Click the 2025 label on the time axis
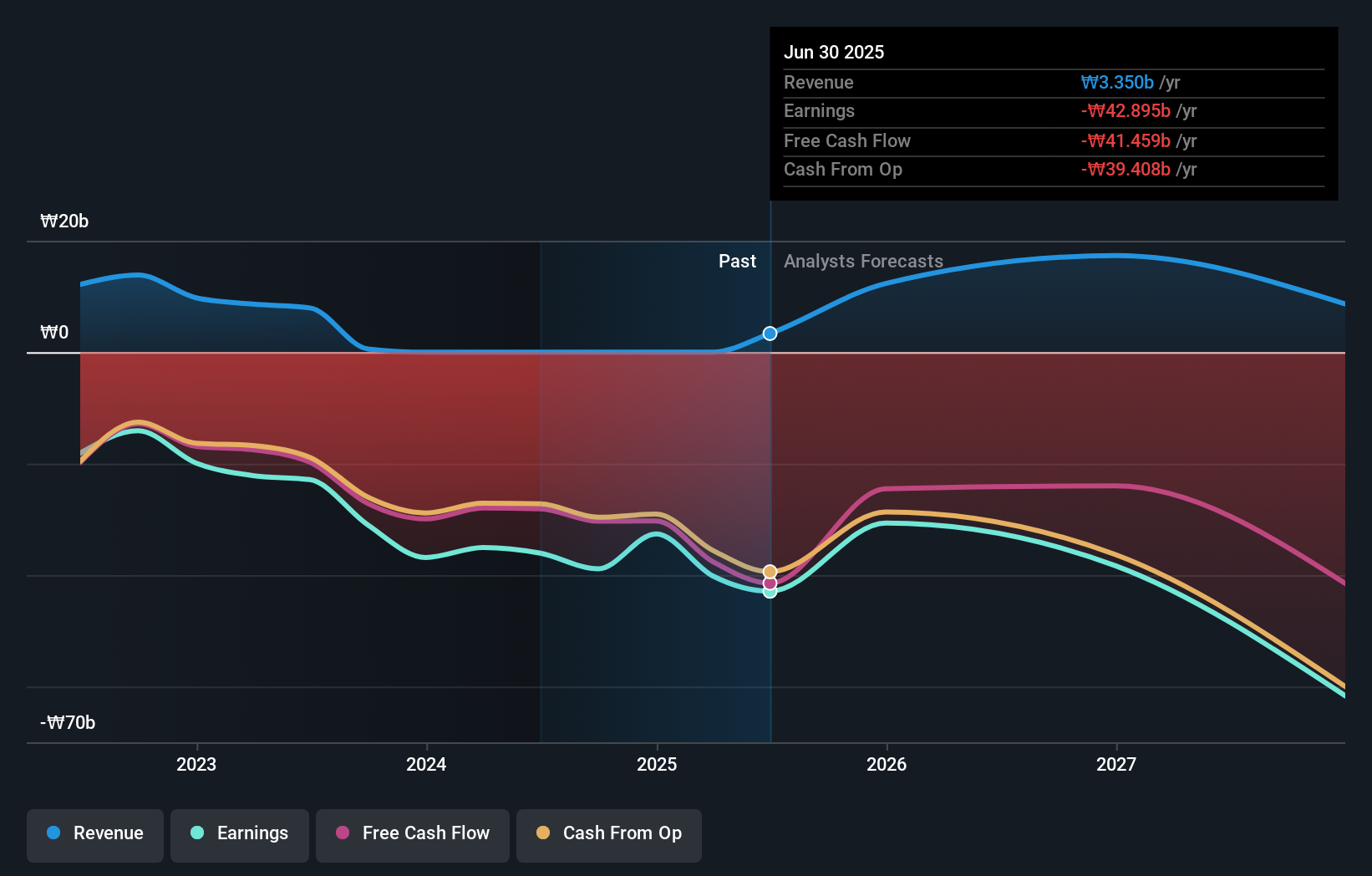 point(657,763)
